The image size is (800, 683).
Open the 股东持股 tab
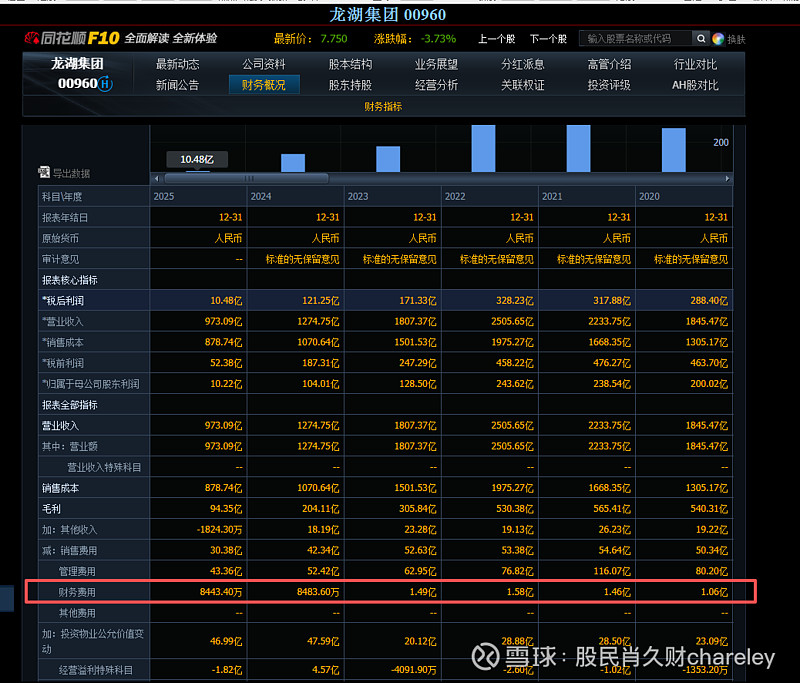point(350,85)
